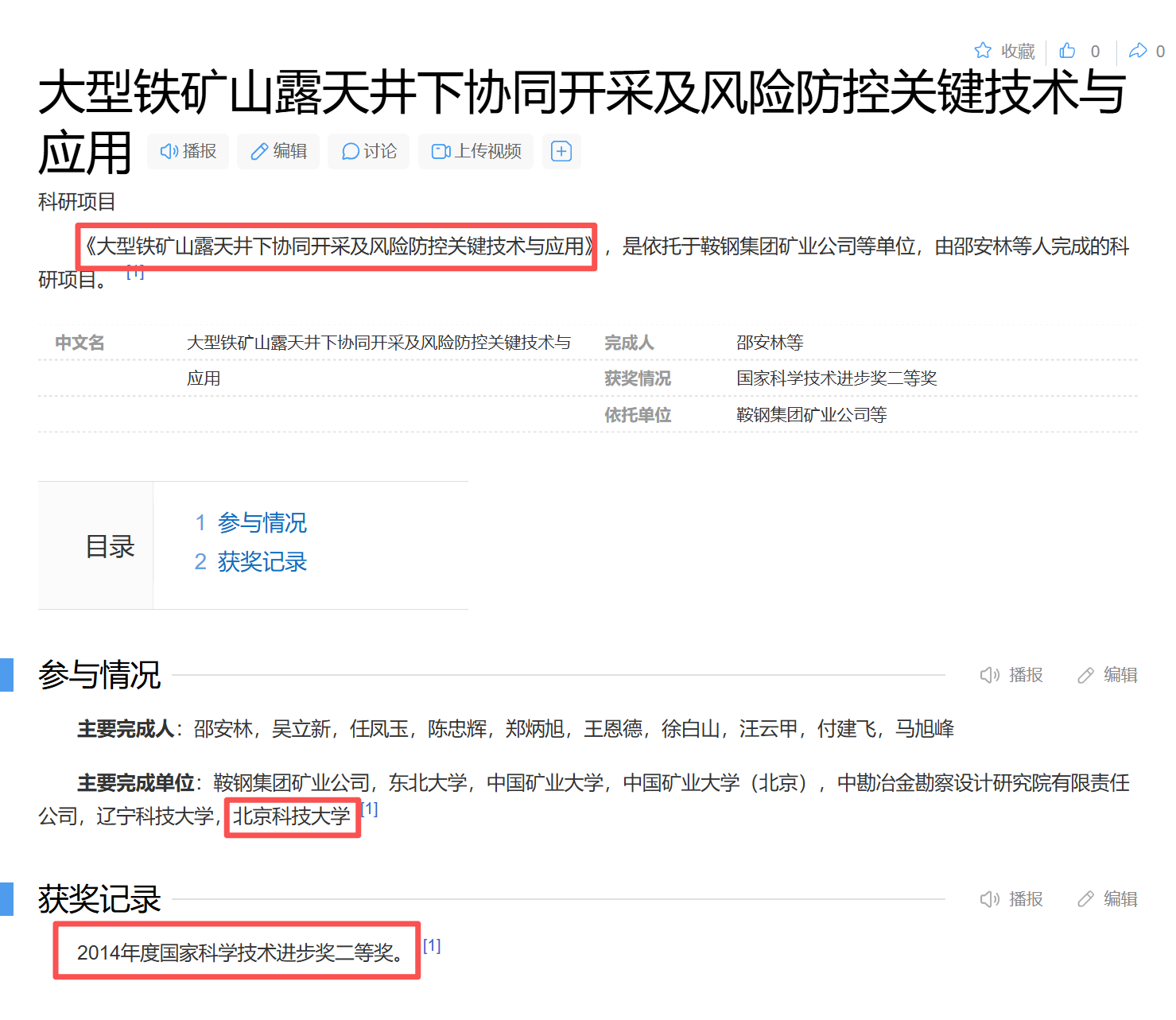This screenshot has height=1020, width=1176.
Task: Open reference [1] after the intro paragraph
Action: pos(135,272)
